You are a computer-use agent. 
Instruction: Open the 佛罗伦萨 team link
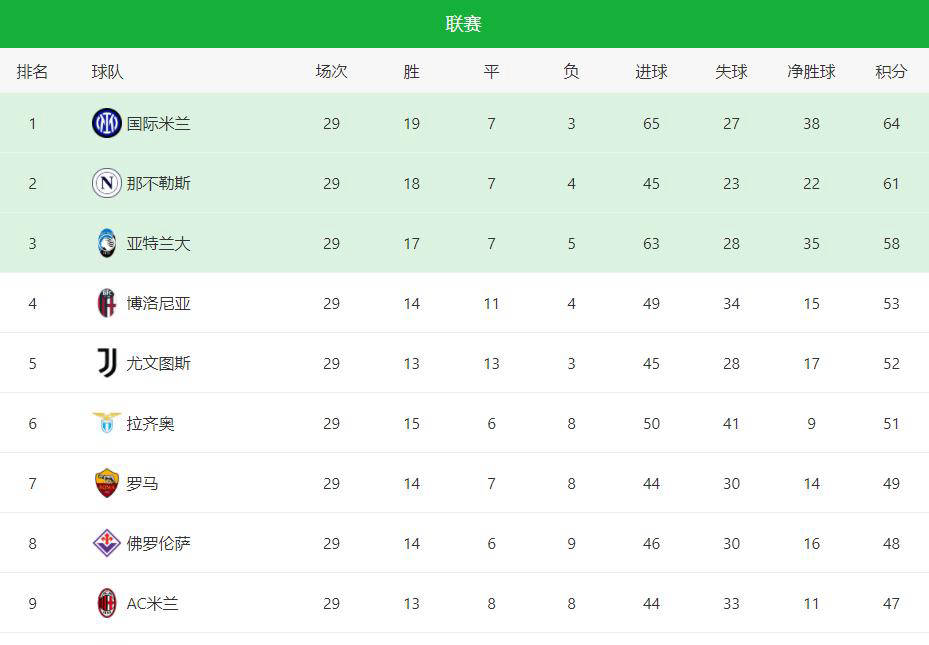[158, 544]
